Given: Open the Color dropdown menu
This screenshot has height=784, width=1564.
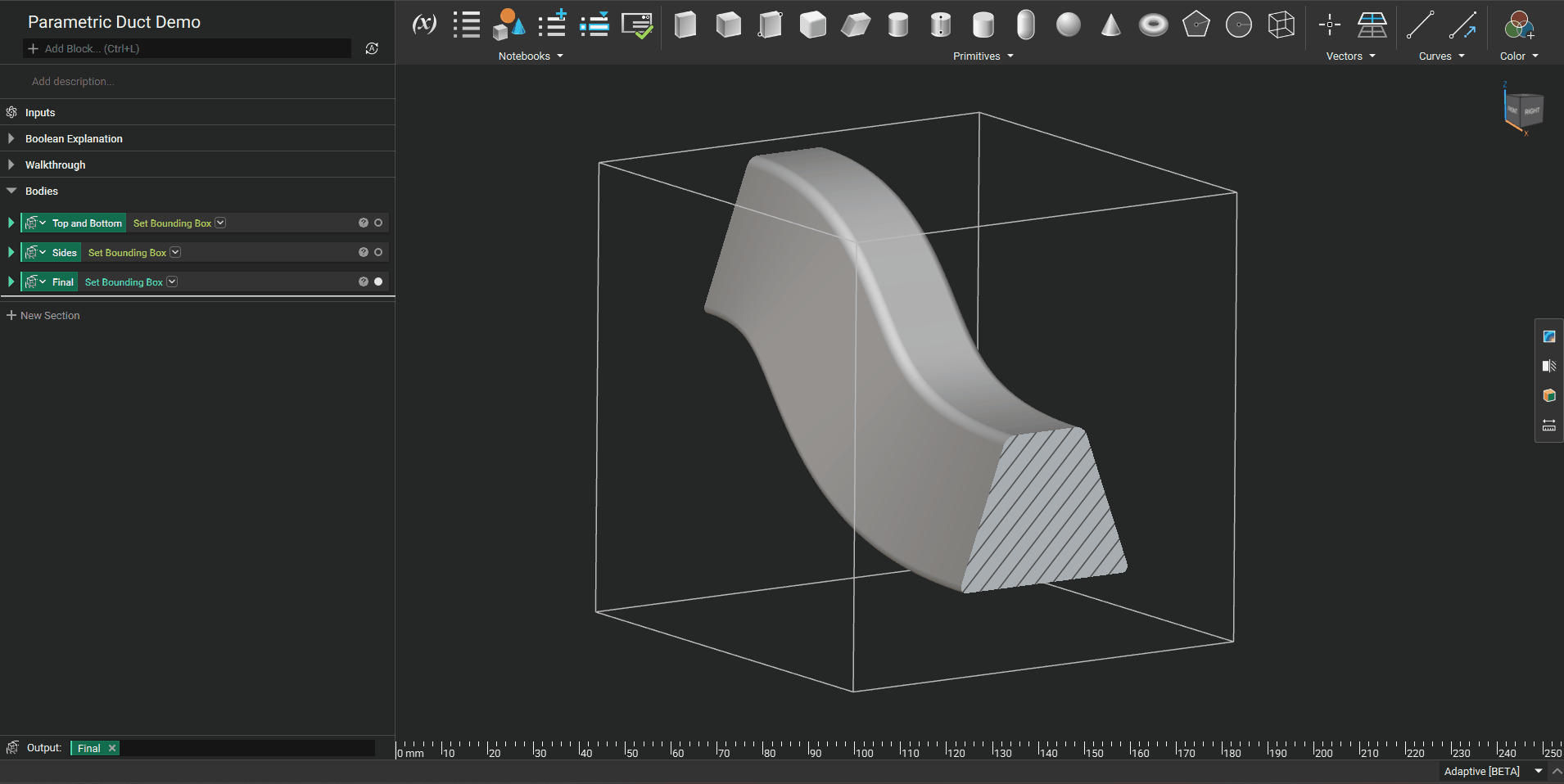Looking at the screenshot, I should point(1519,56).
